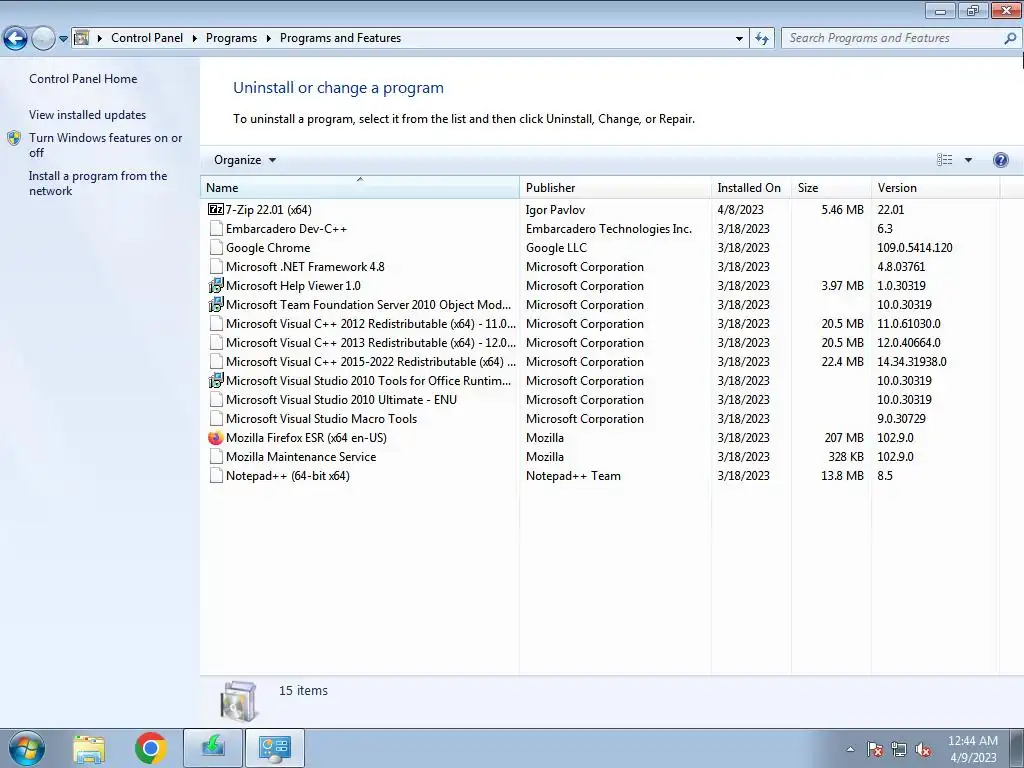The height and width of the screenshot is (768, 1024).
Task: Select Notepad++ (64-bit x64) entry
Action: pyautogui.click(x=288, y=475)
